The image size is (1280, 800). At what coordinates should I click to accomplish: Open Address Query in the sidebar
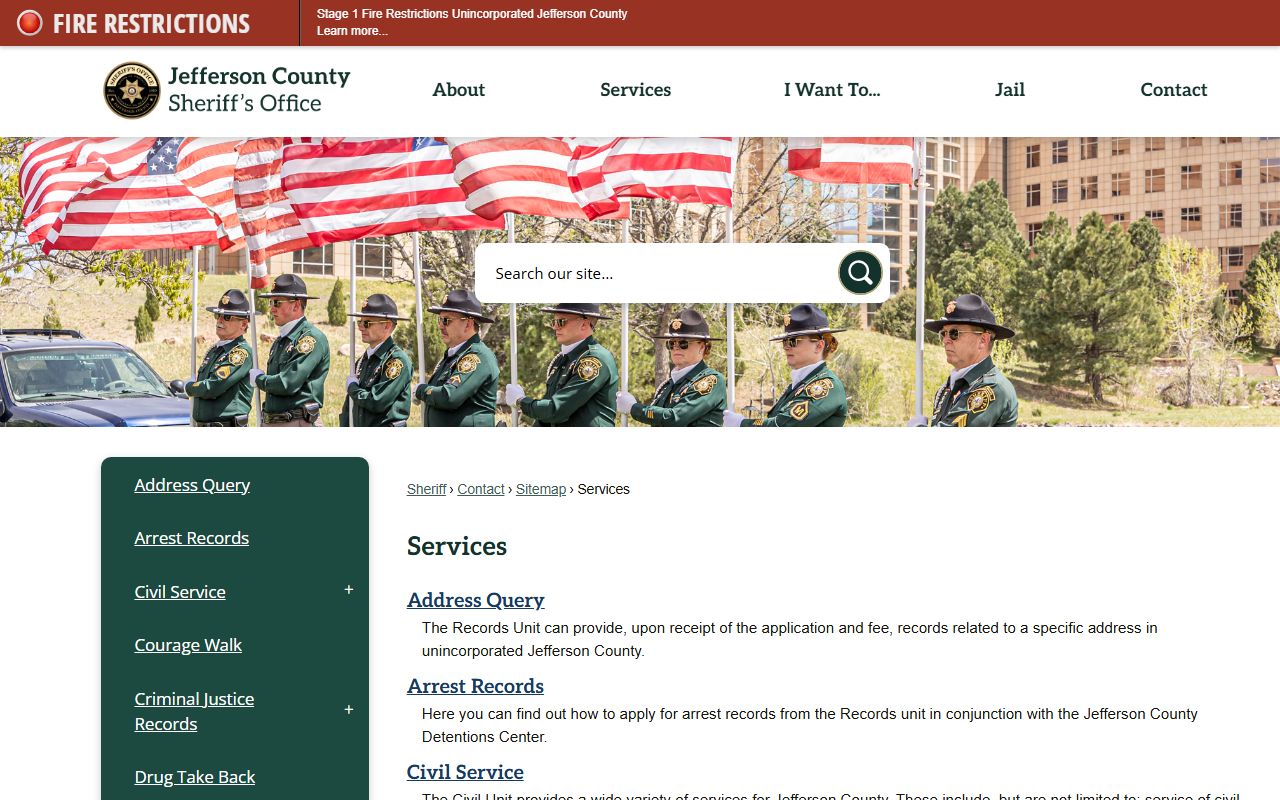(x=192, y=485)
